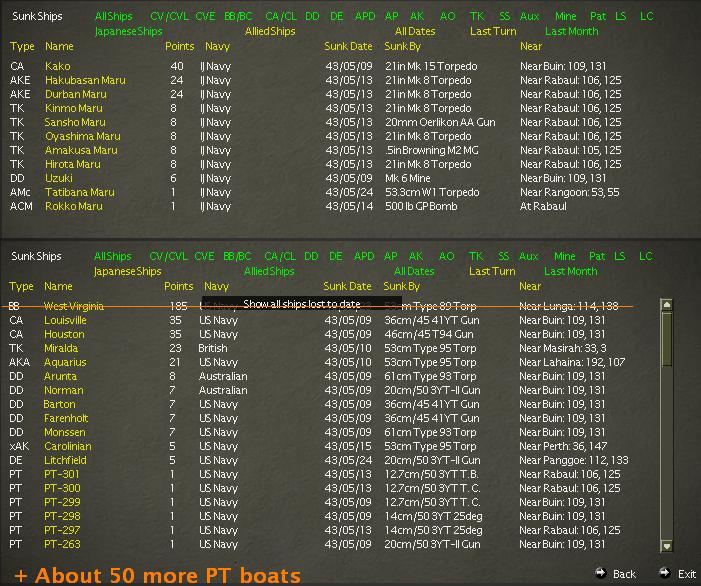The width and height of the screenshot is (701, 586).
Task: Open the sunk ship Uzuki
Action: click(59, 178)
